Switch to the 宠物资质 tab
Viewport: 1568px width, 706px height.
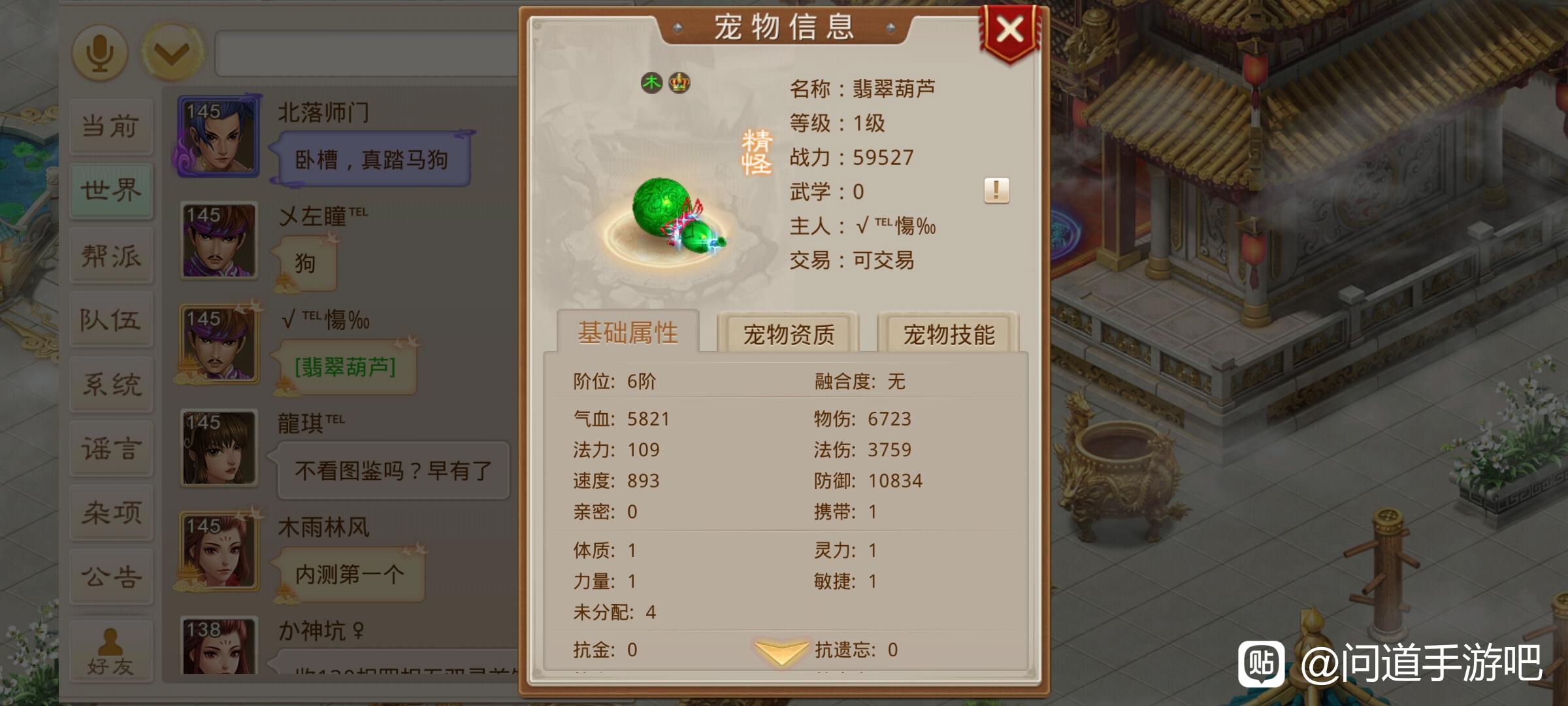[x=789, y=334]
